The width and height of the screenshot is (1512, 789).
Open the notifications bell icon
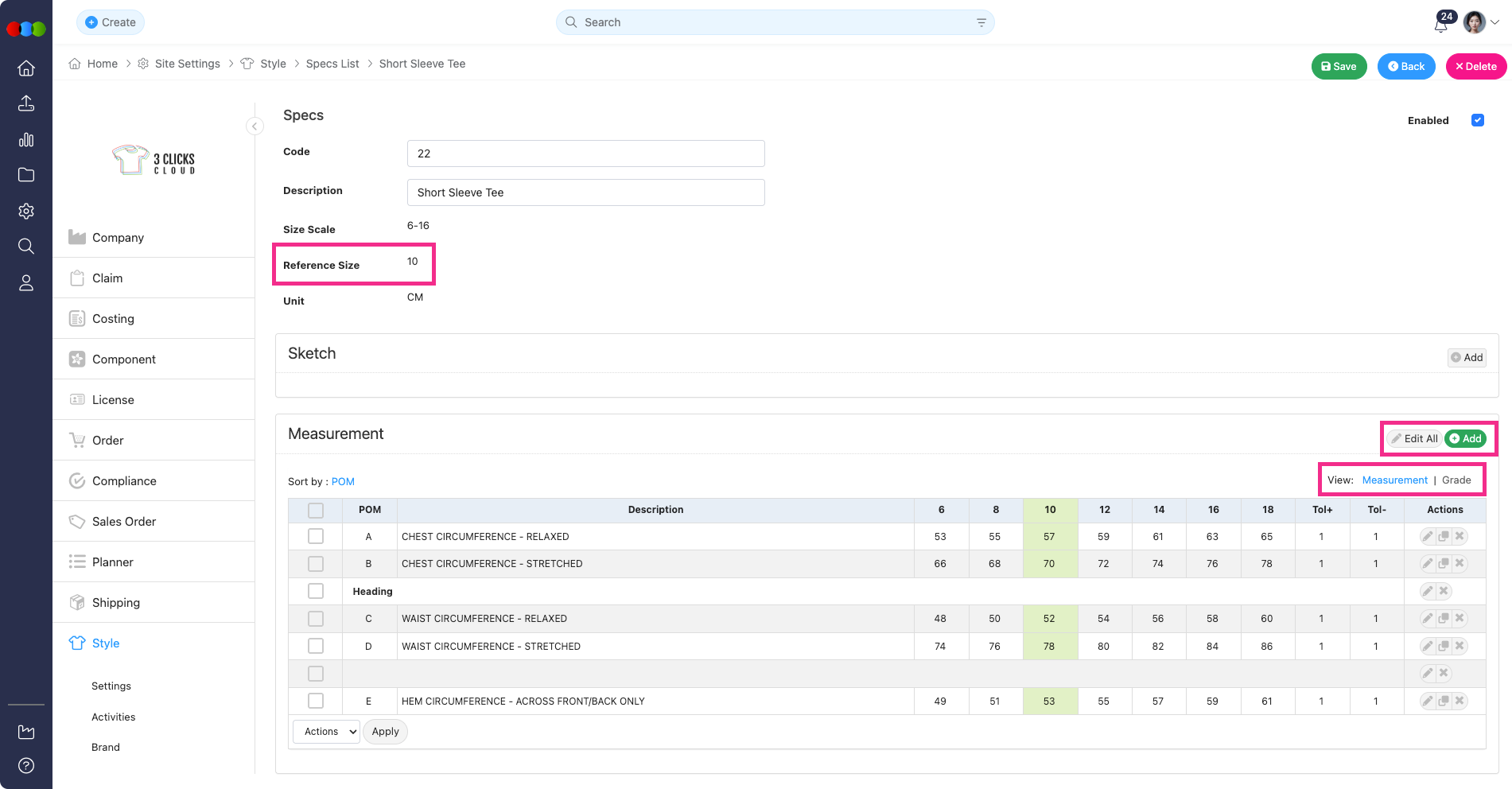[x=1440, y=24]
